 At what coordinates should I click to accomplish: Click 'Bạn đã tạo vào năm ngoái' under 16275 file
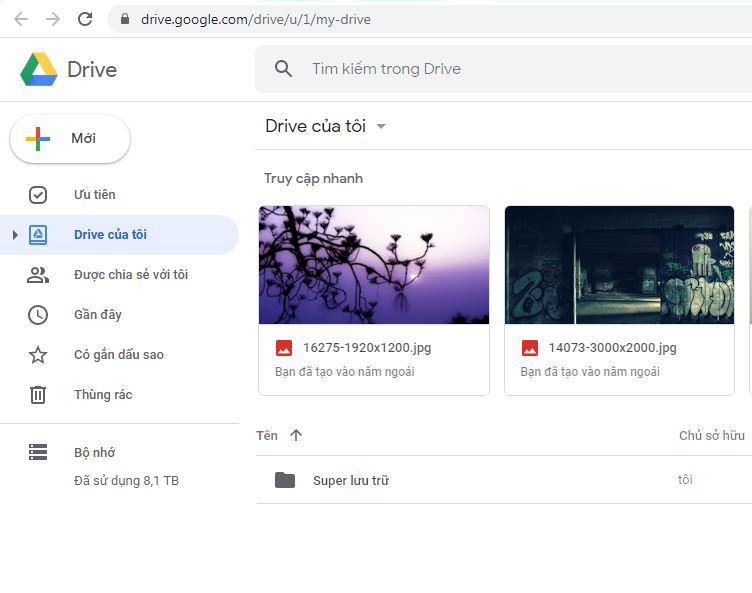click(345, 372)
